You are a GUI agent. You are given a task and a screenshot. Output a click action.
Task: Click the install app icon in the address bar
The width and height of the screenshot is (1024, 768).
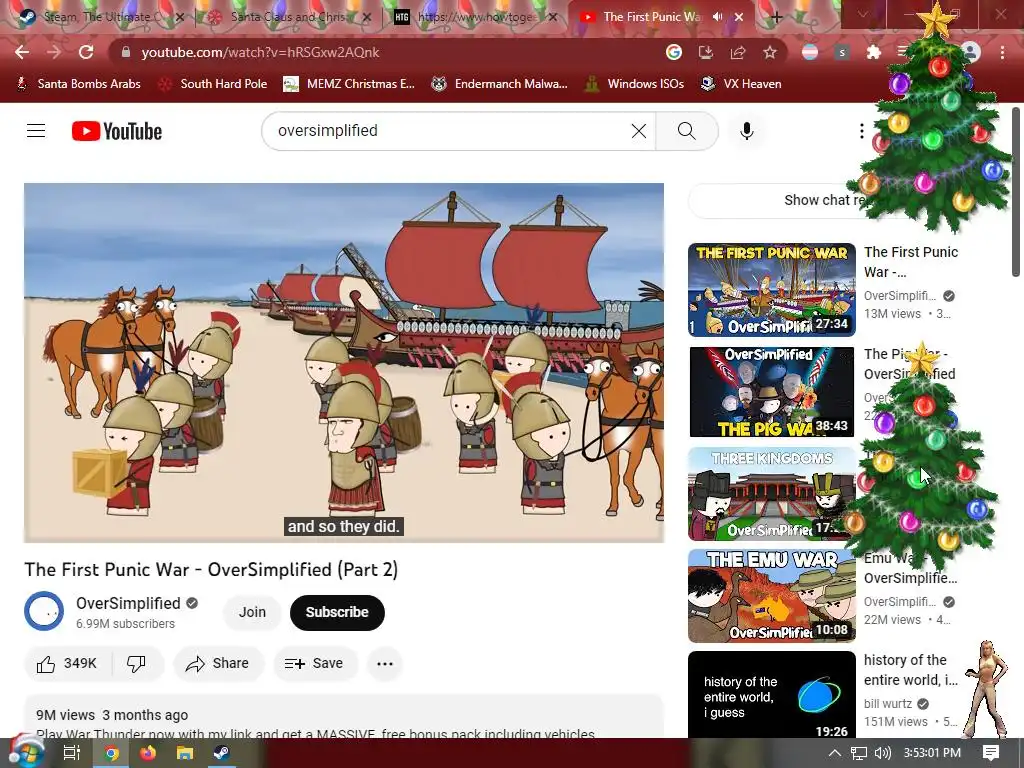pos(706,52)
